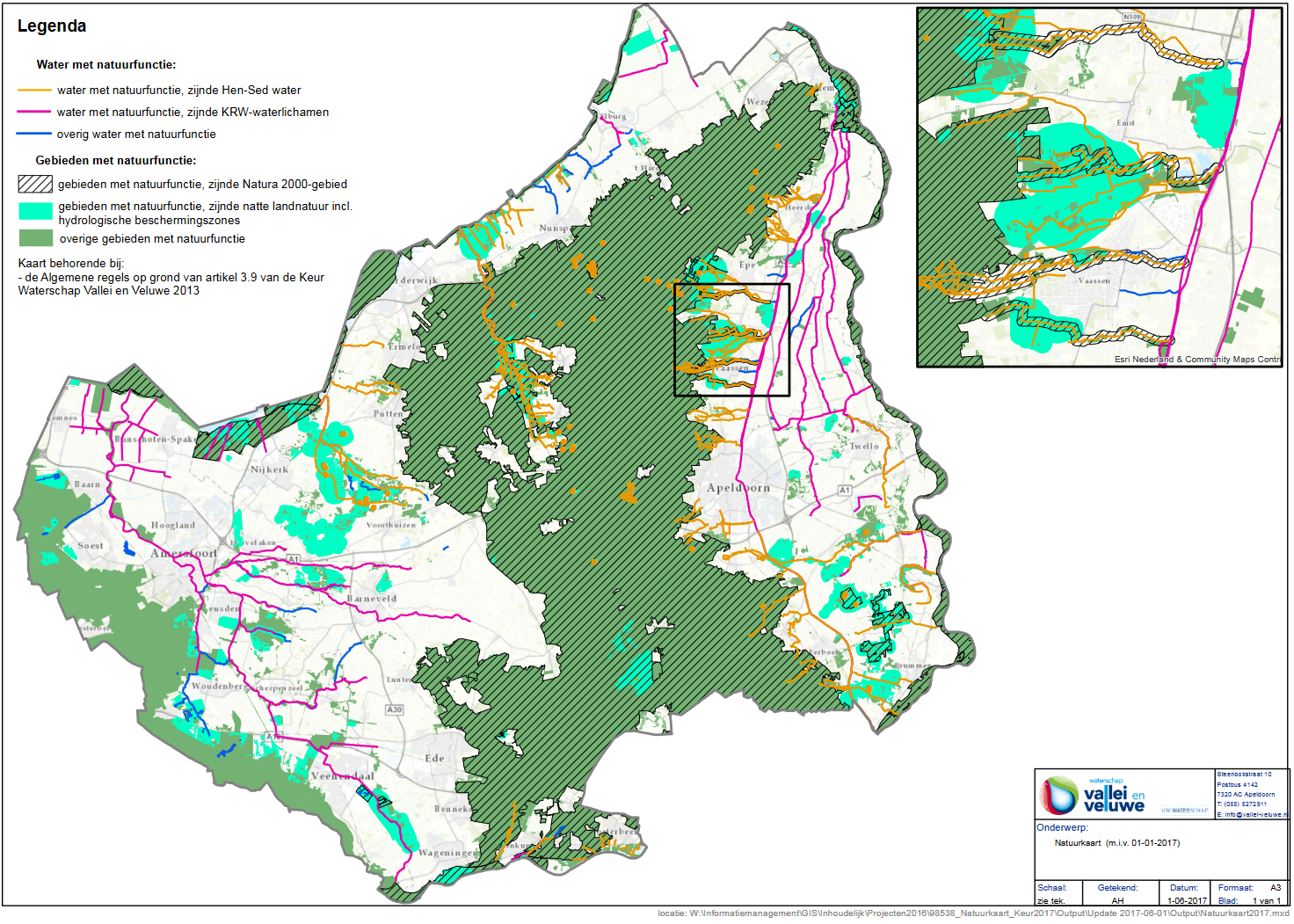Click 'water met natuurfunctie, zijnde Hen-Sed water' text
The width and height of the screenshot is (1294, 924).
(179, 91)
